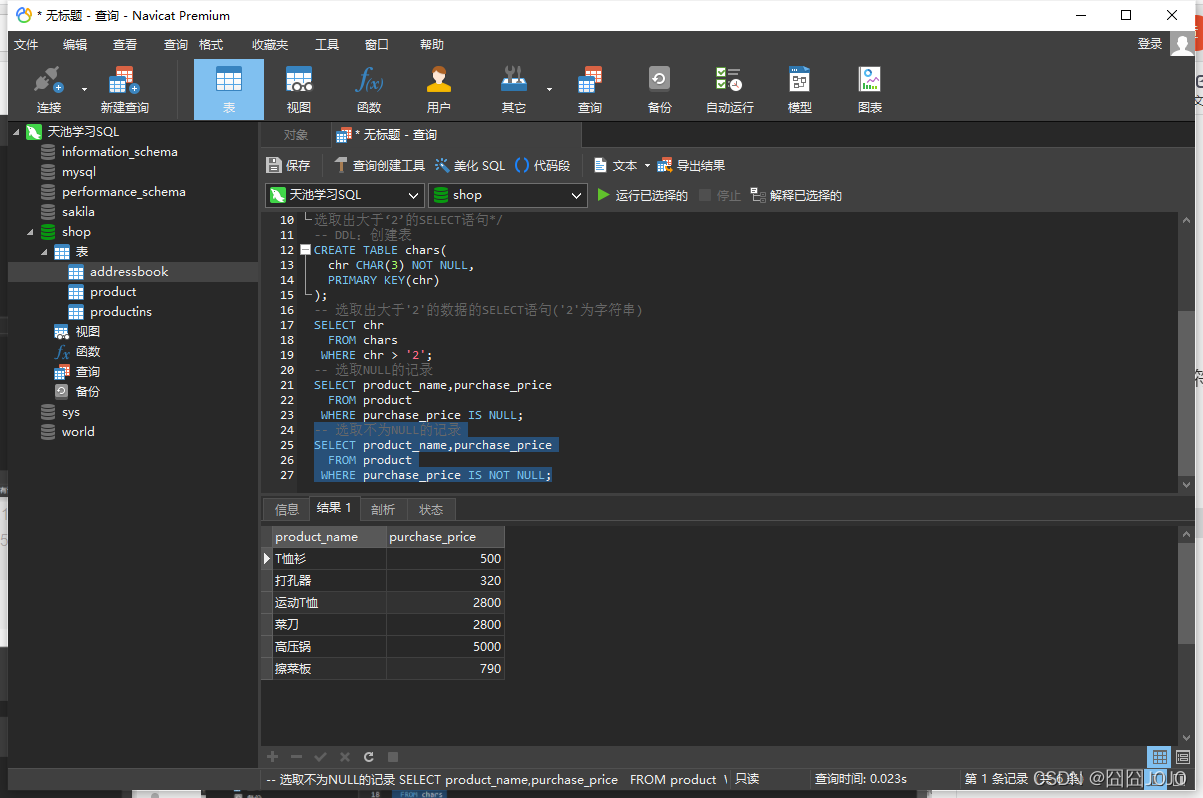The height and width of the screenshot is (798, 1203).
Task: Click the product_name column header
Action: pos(329,537)
